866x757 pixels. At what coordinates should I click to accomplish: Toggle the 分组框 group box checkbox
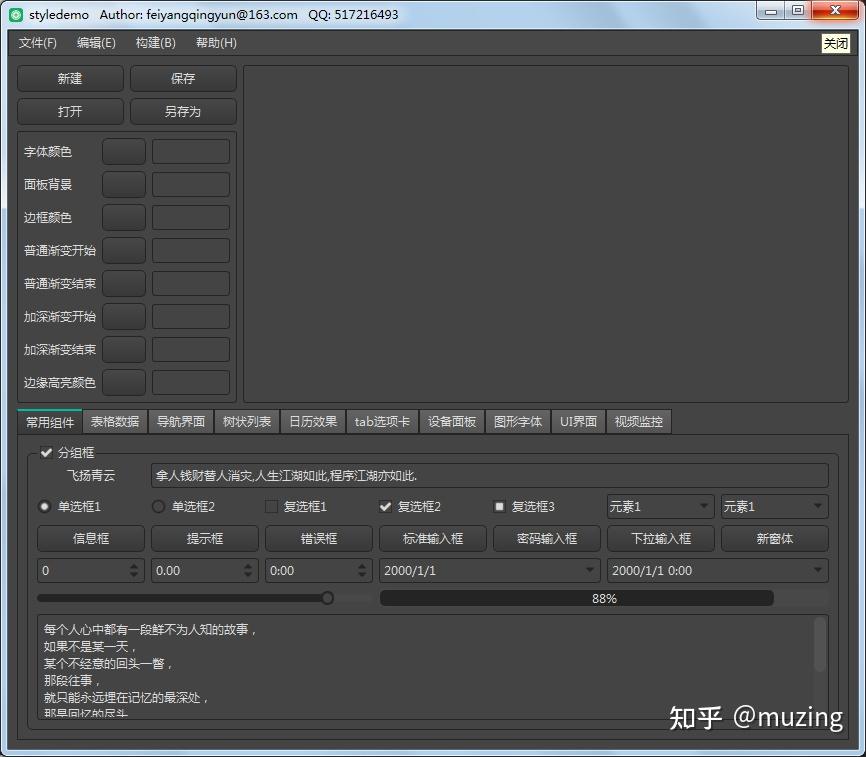pyautogui.click(x=46, y=453)
